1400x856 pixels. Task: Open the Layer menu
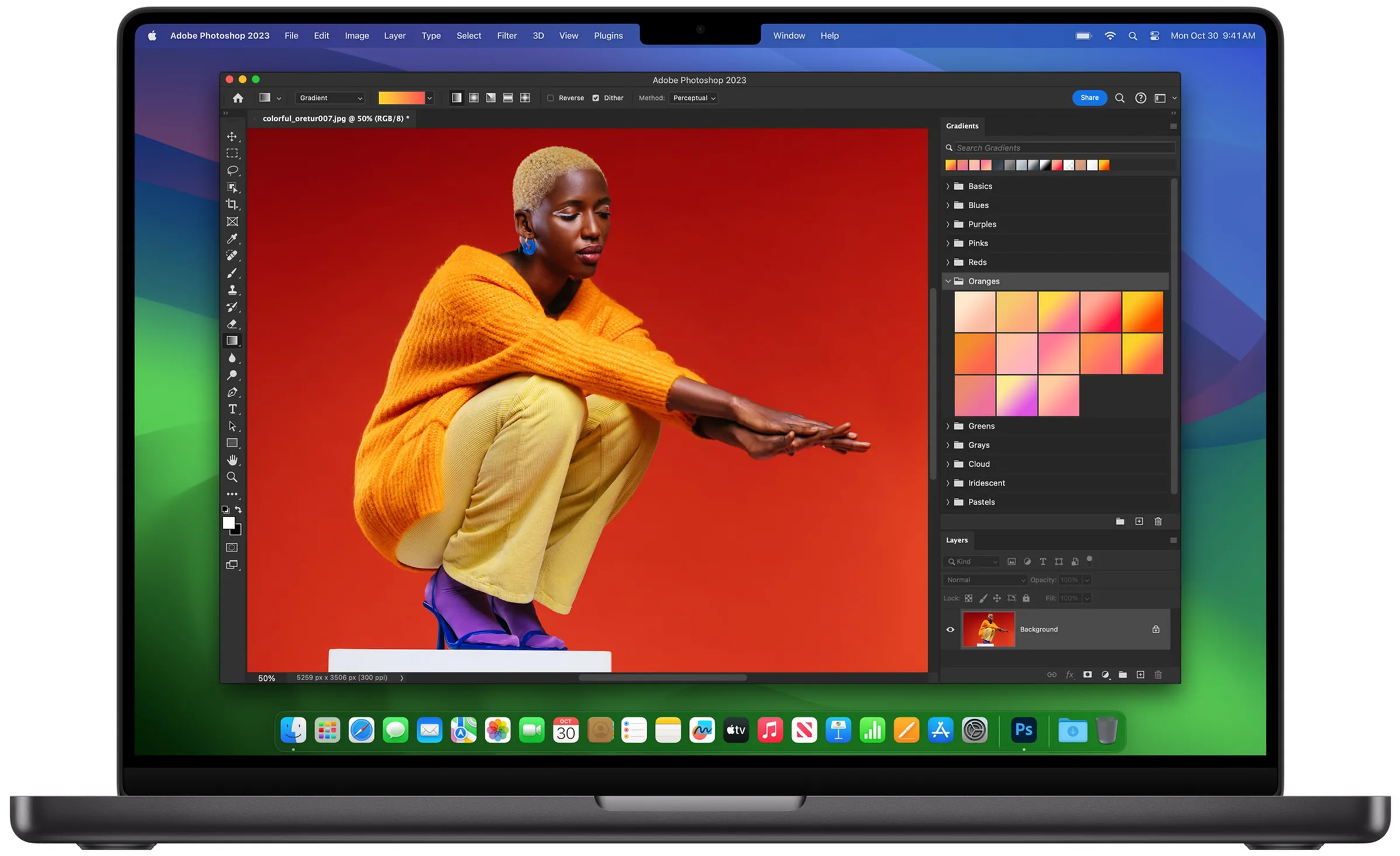(394, 36)
